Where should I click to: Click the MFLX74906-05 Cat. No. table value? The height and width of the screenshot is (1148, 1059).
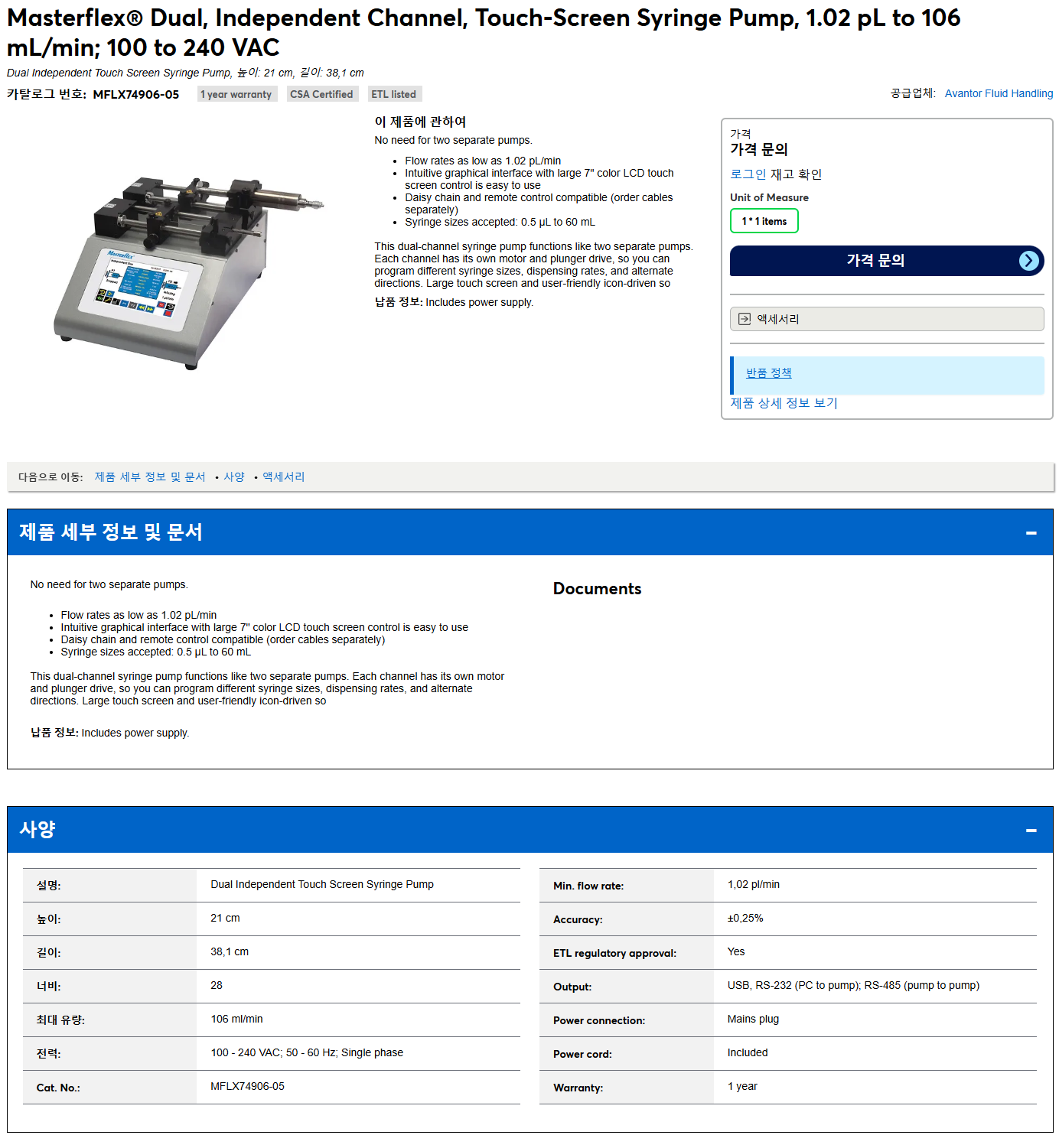point(248,1086)
